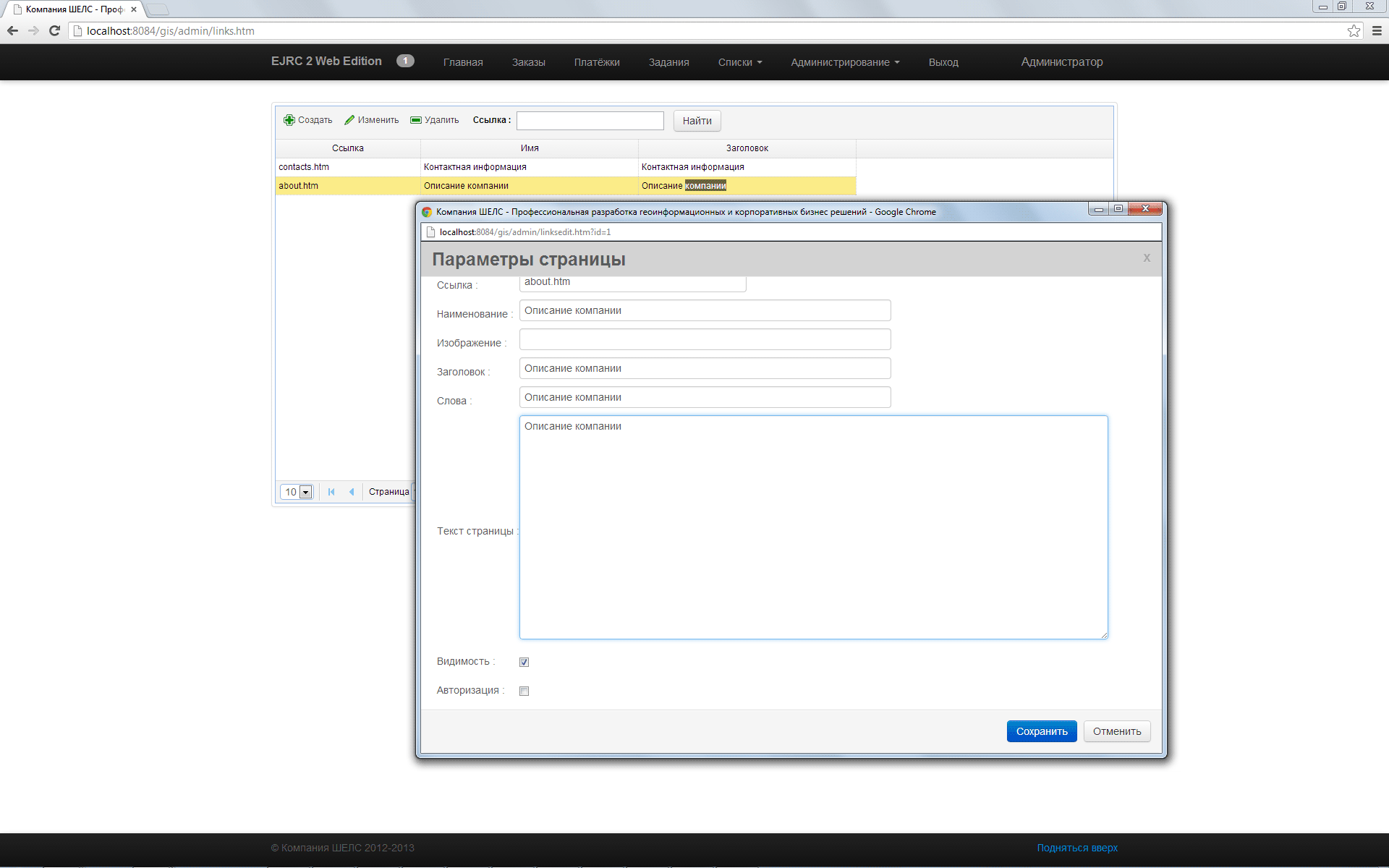Expand the Списки menu
Viewport: 1389px width, 868px height.
point(739,62)
